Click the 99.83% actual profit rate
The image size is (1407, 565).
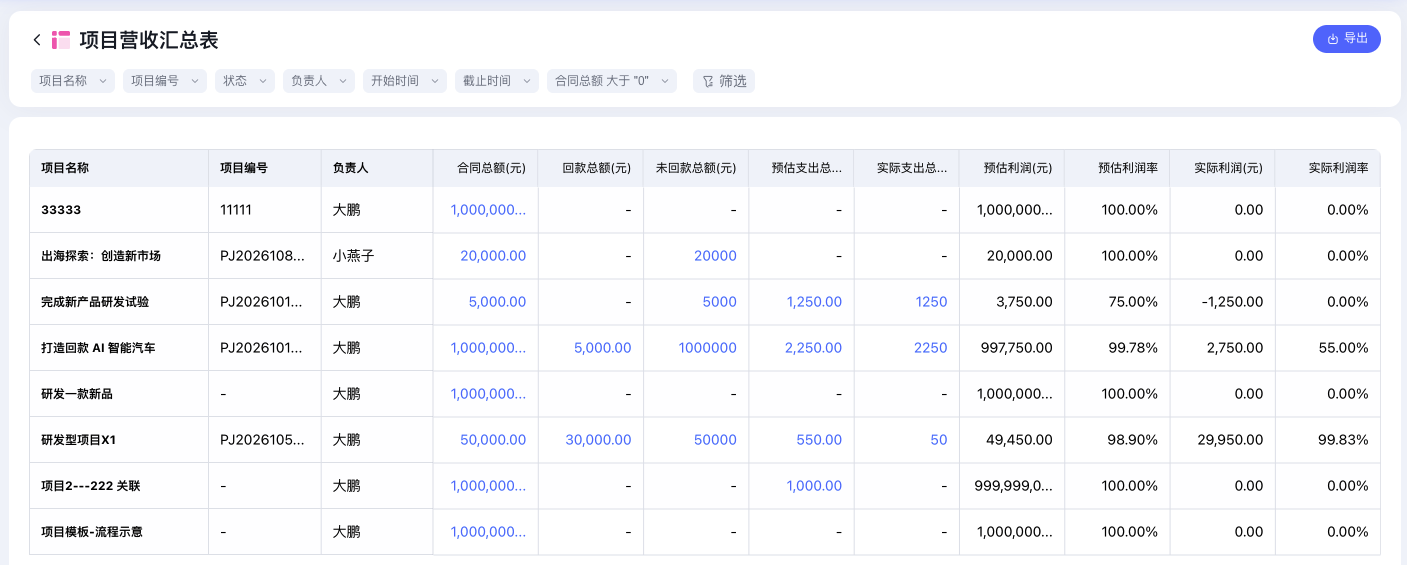(x=1343, y=440)
